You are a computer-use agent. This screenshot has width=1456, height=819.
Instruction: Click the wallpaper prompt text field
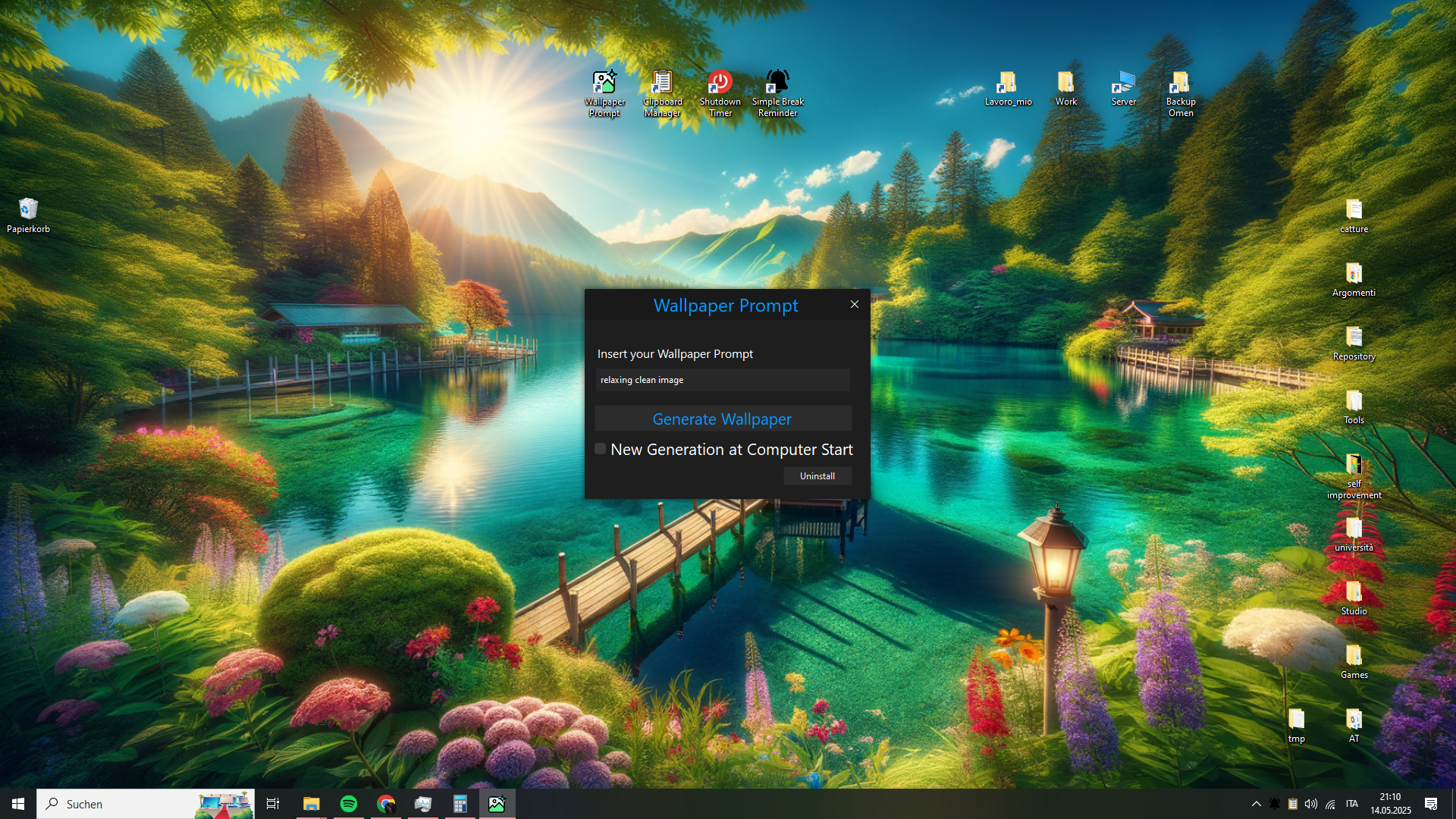coord(722,380)
